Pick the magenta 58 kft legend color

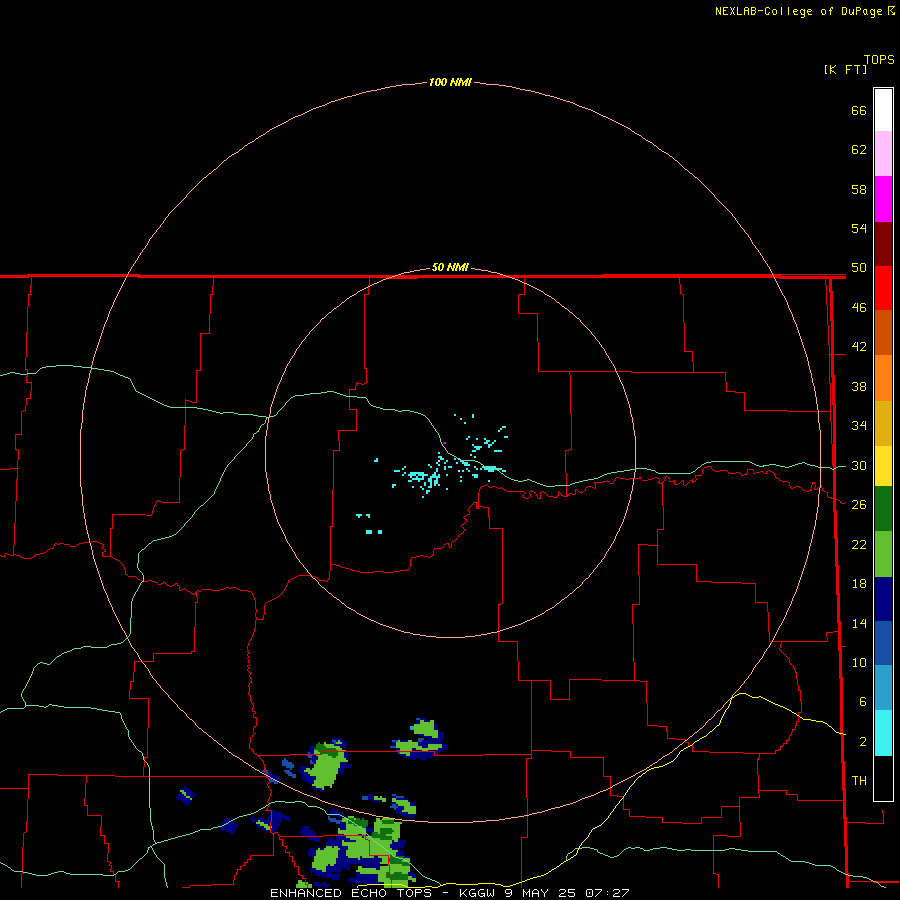click(883, 199)
